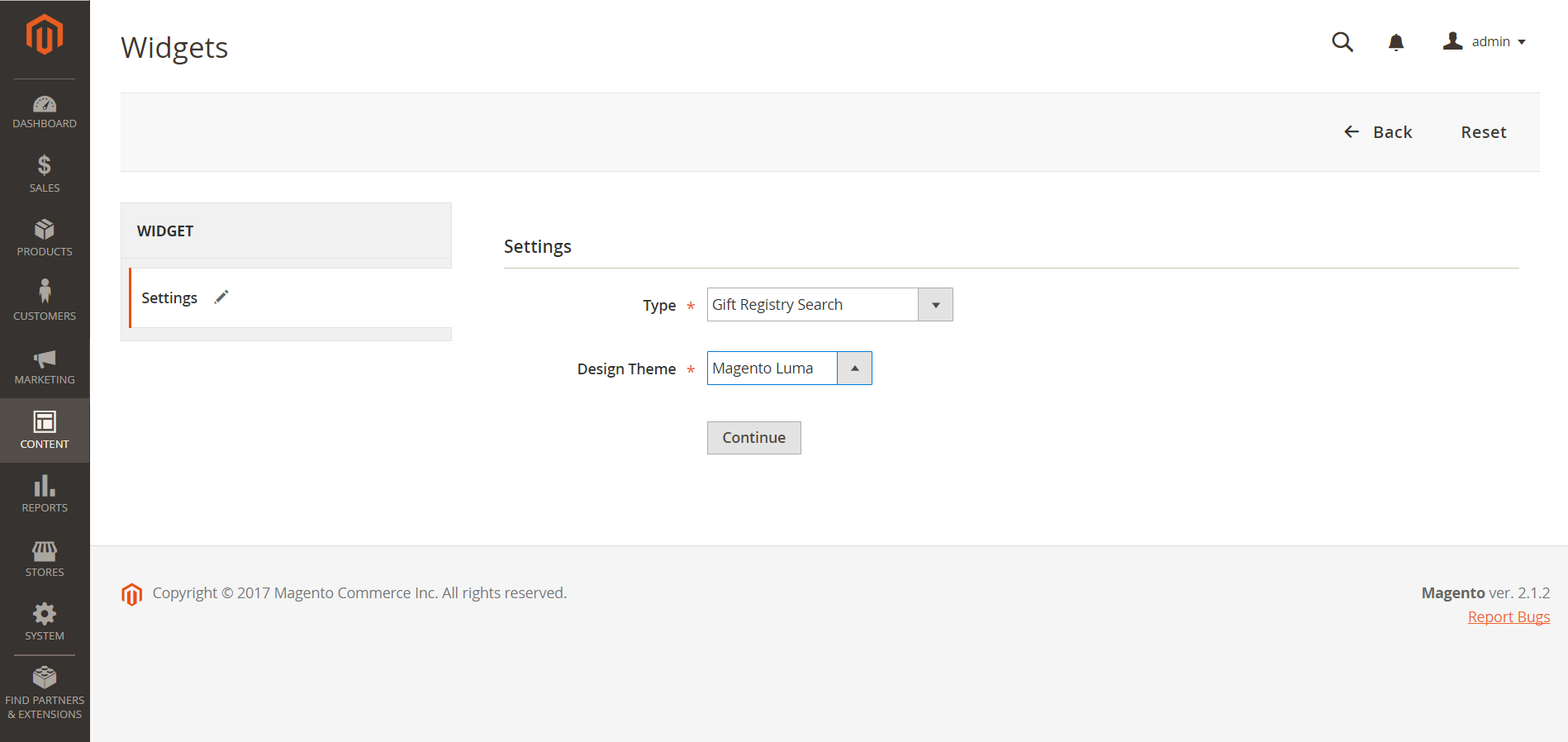Image resolution: width=1568 pixels, height=742 pixels.
Task: Click the Design Theme field label
Action: pos(626,369)
